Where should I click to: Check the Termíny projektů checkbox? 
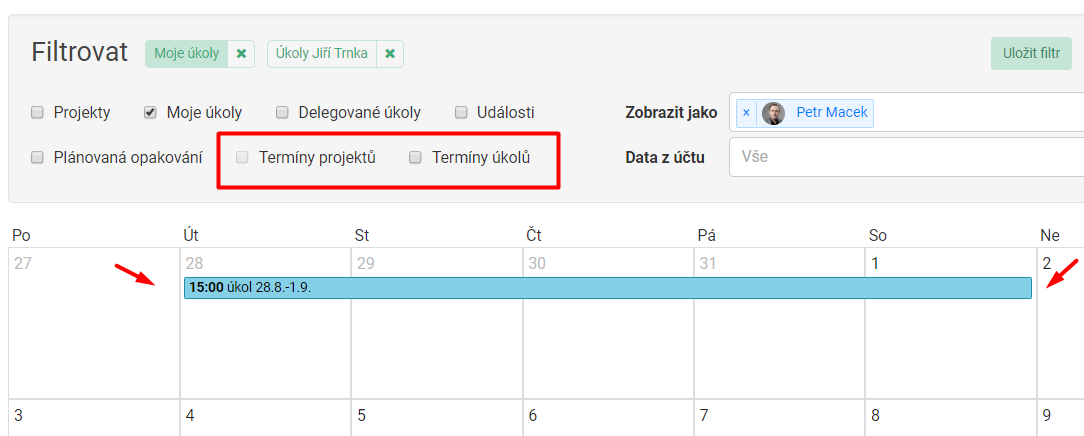242,157
